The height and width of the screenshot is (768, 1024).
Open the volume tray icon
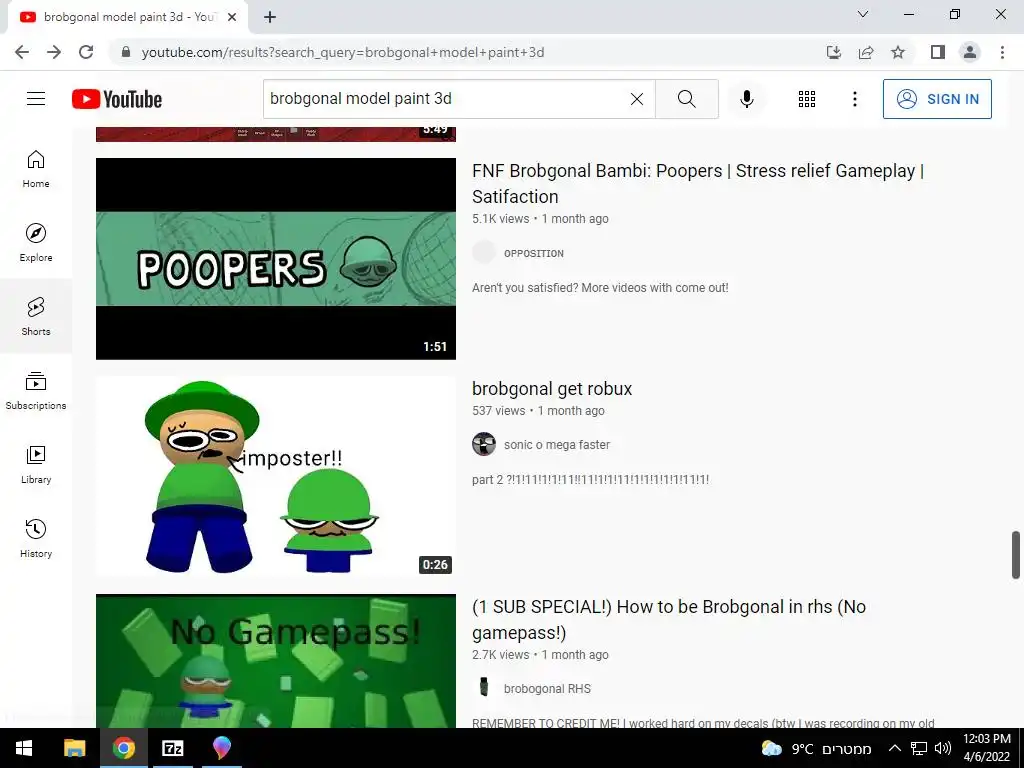tap(942, 749)
